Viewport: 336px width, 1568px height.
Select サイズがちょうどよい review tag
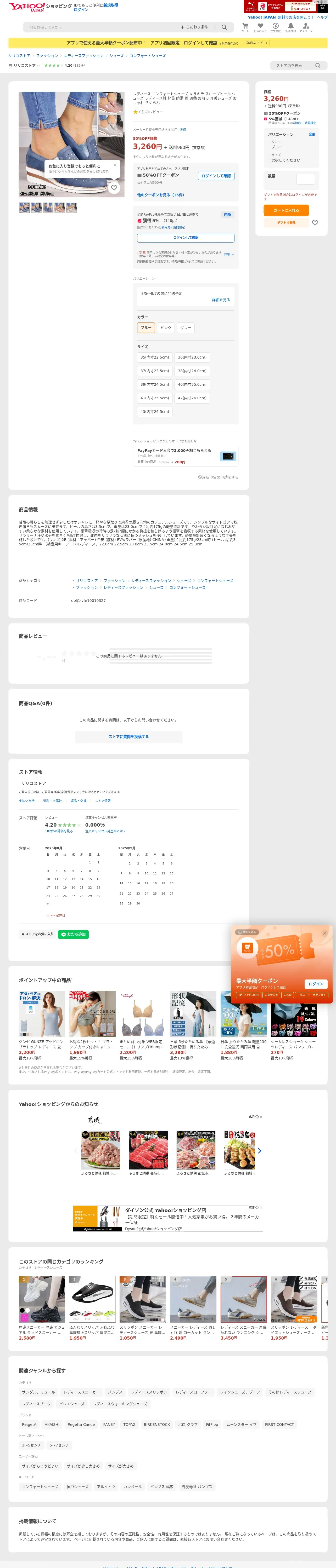(x=40, y=1466)
